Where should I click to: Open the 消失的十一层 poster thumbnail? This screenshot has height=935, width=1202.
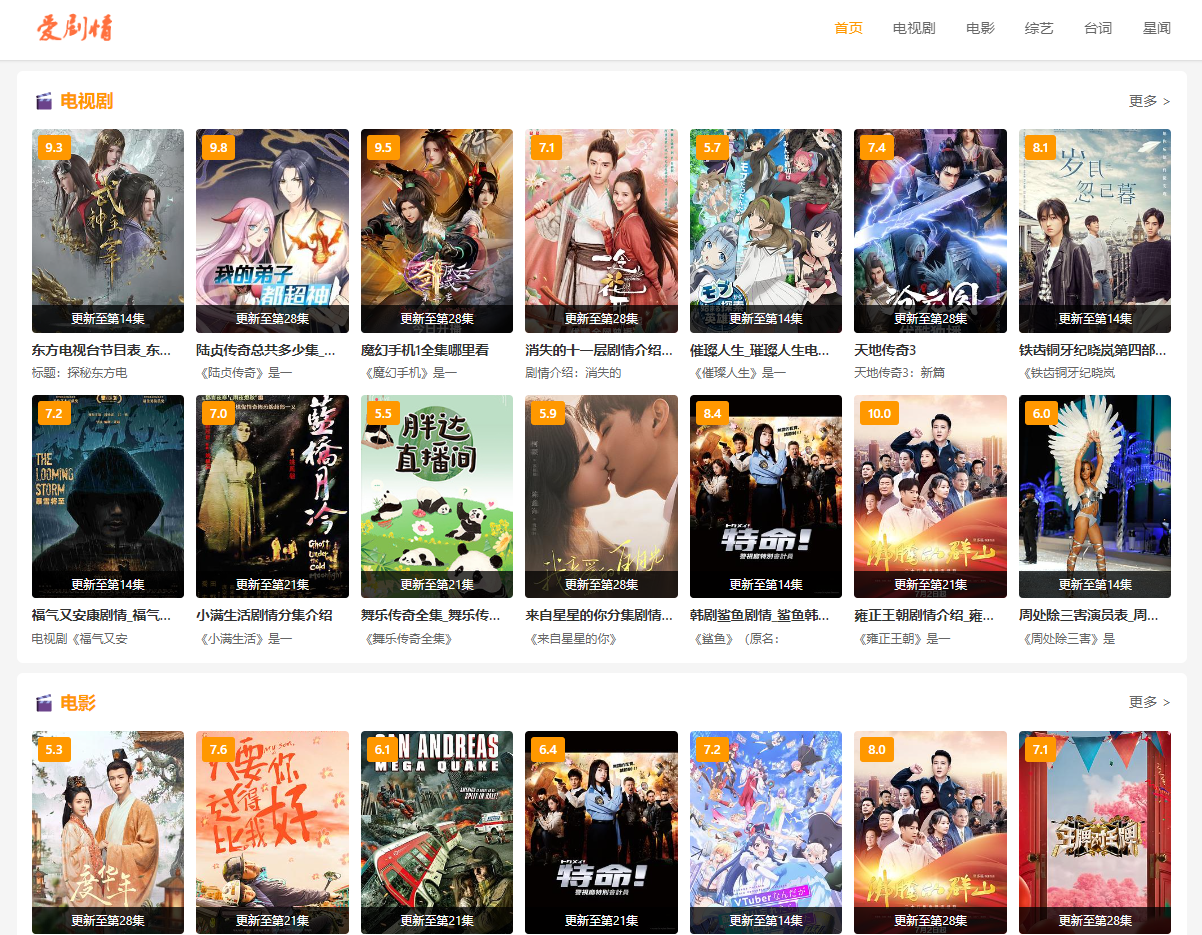click(601, 225)
